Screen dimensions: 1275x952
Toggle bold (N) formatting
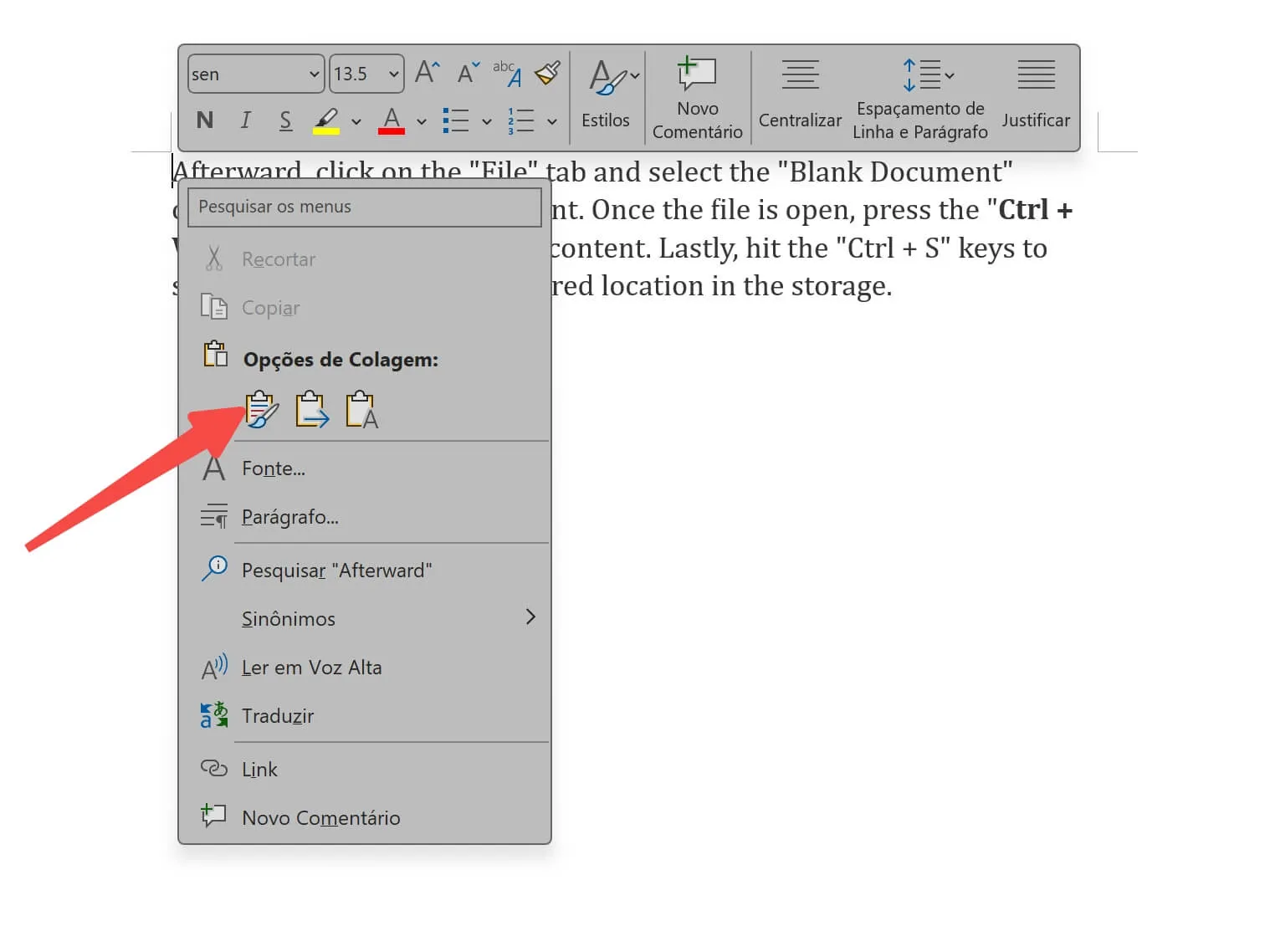coord(205,120)
